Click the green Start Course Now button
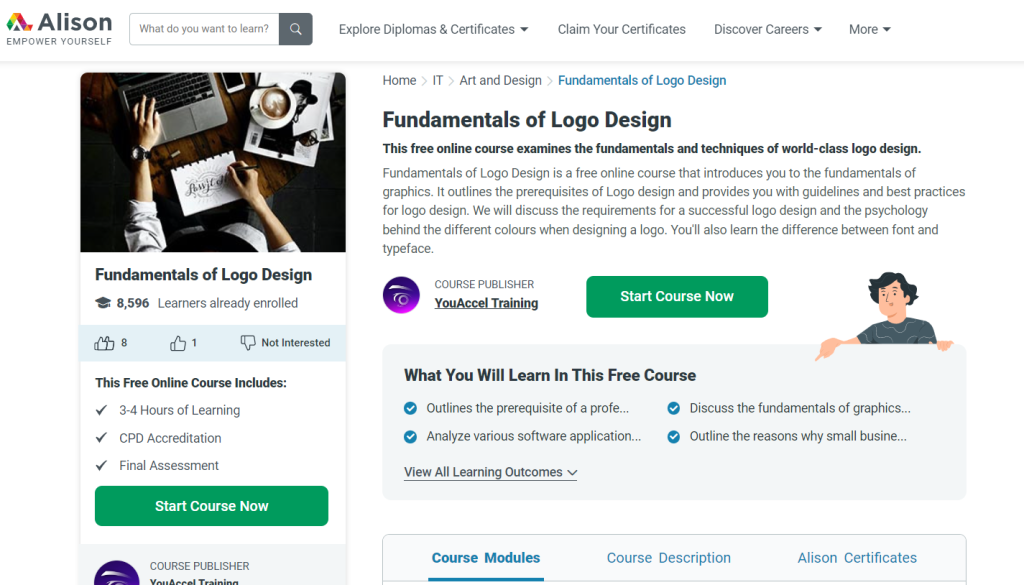 coord(676,296)
